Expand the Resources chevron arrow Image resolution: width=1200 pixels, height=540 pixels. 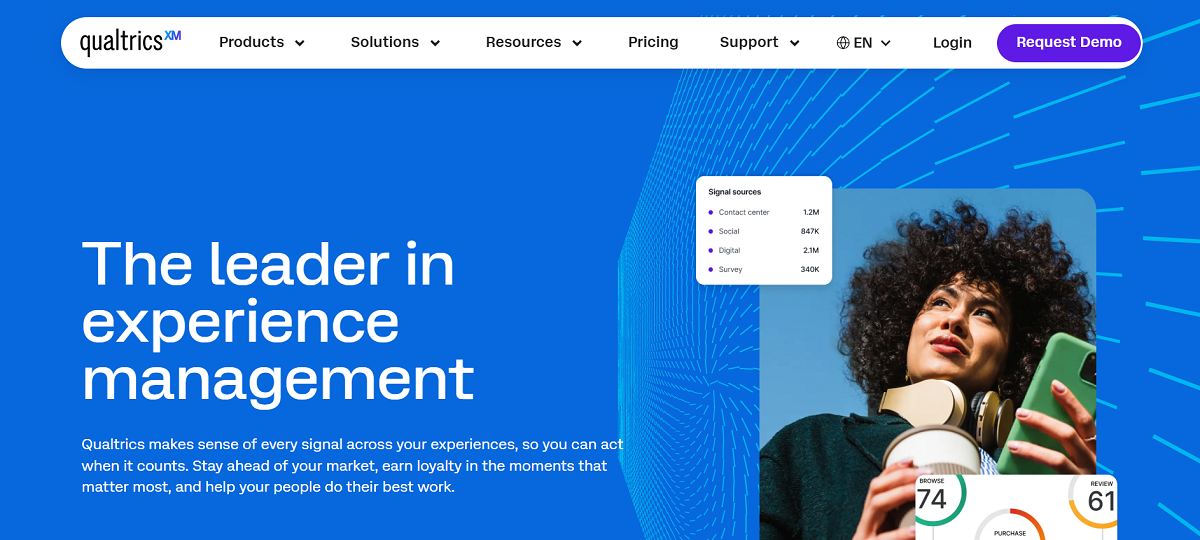click(577, 43)
